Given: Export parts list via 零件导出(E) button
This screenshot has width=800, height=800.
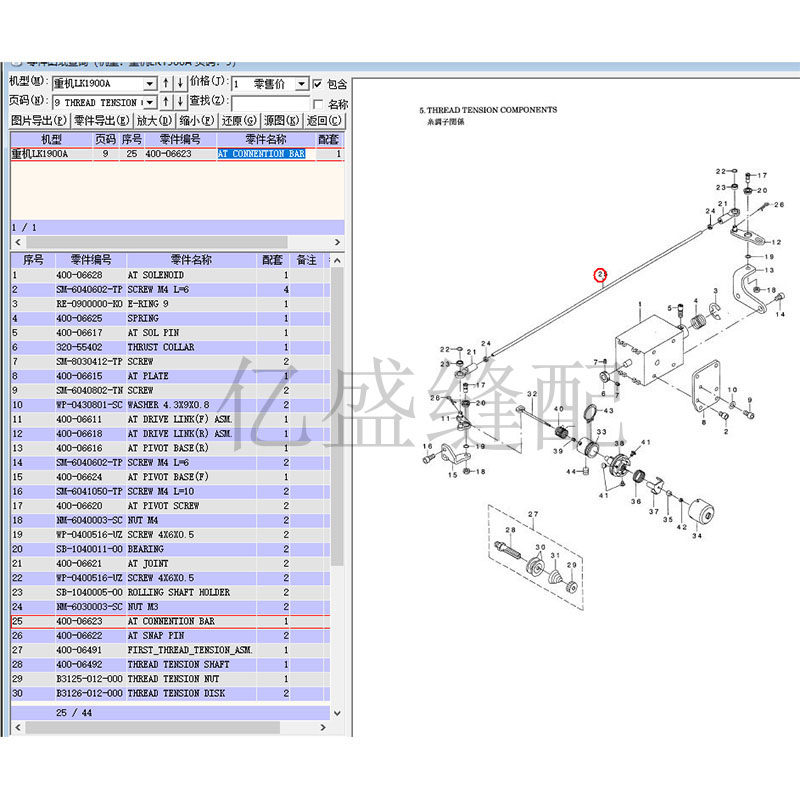Looking at the screenshot, I should [x=103, y=119].
